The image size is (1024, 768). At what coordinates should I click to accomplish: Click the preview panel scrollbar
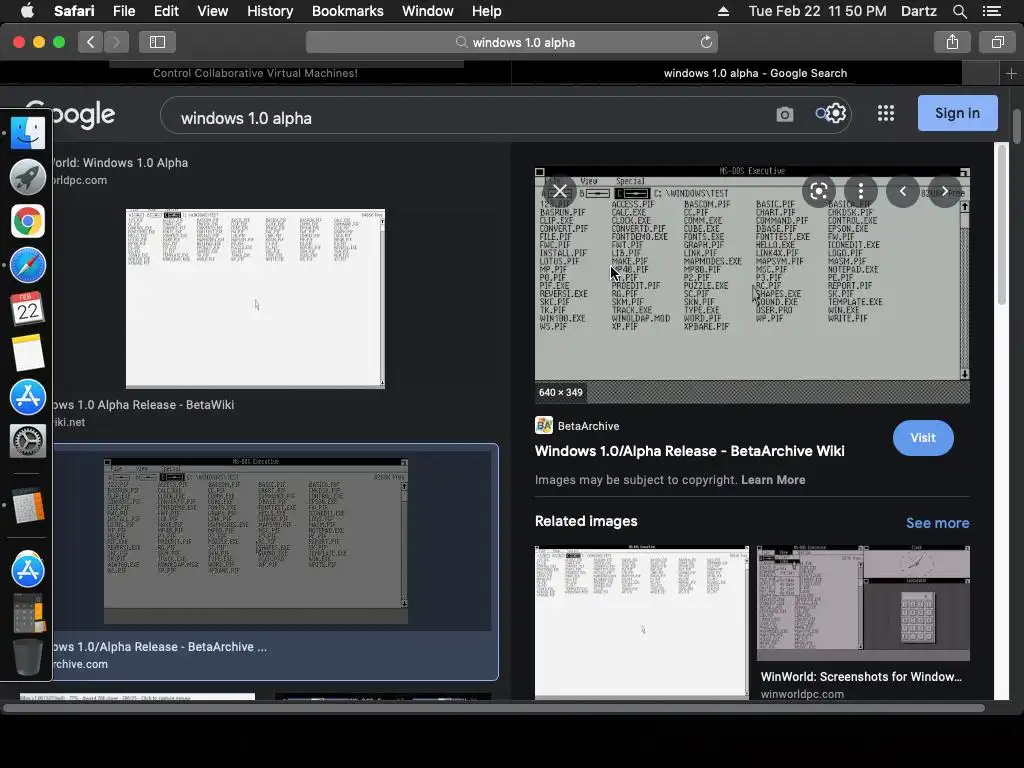[x=1002, y=224]
